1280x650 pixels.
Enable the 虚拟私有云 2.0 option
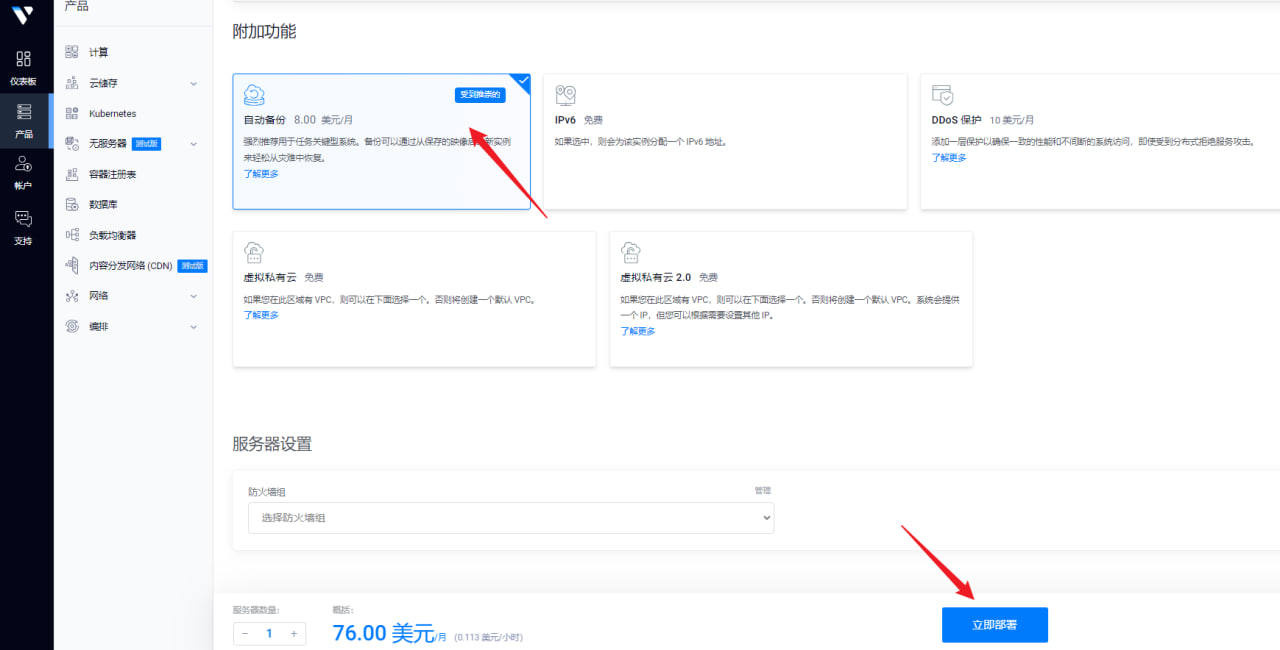point(790,299)
